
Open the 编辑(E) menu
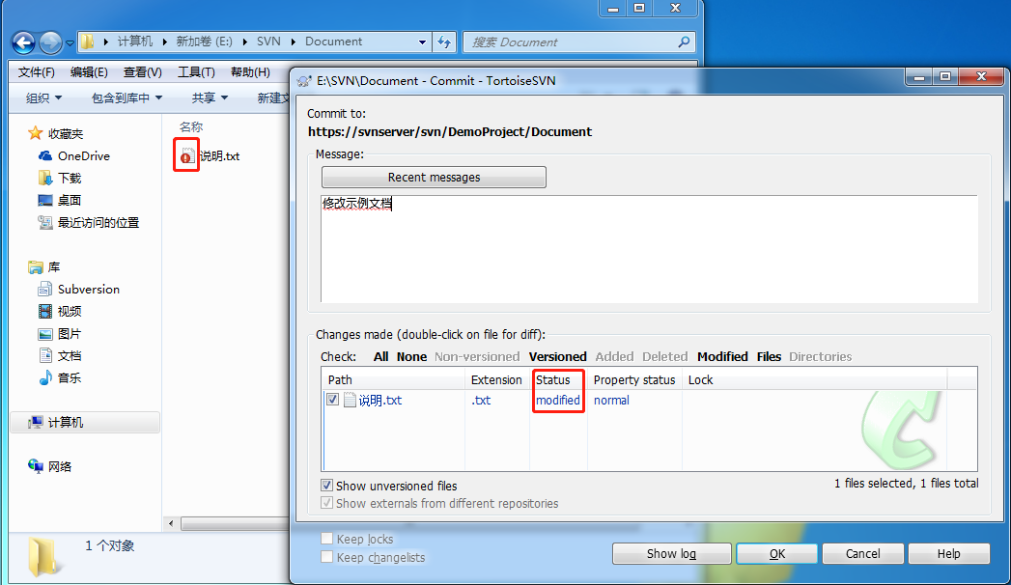[89, 72]
